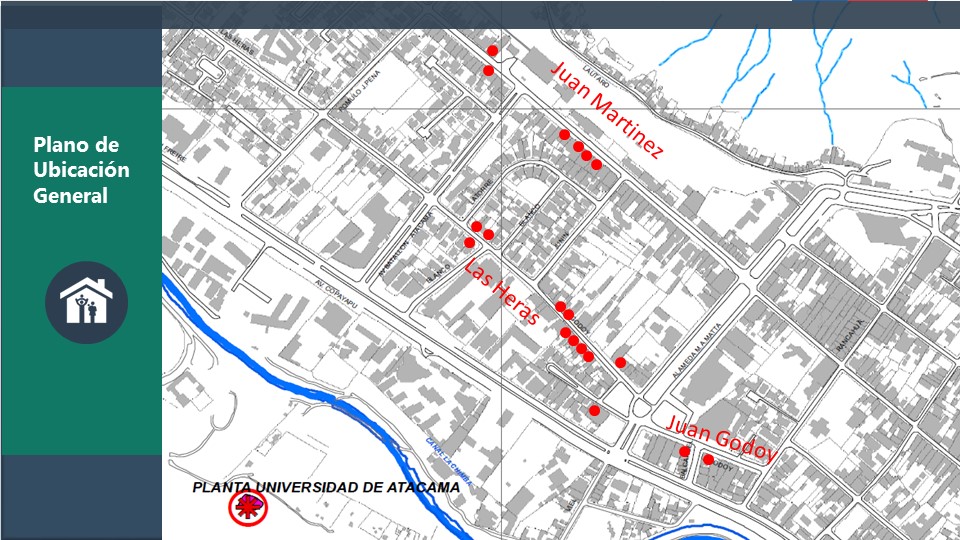Click the leftmost red dot beside Av. Copayapu

tap(469, 242)
